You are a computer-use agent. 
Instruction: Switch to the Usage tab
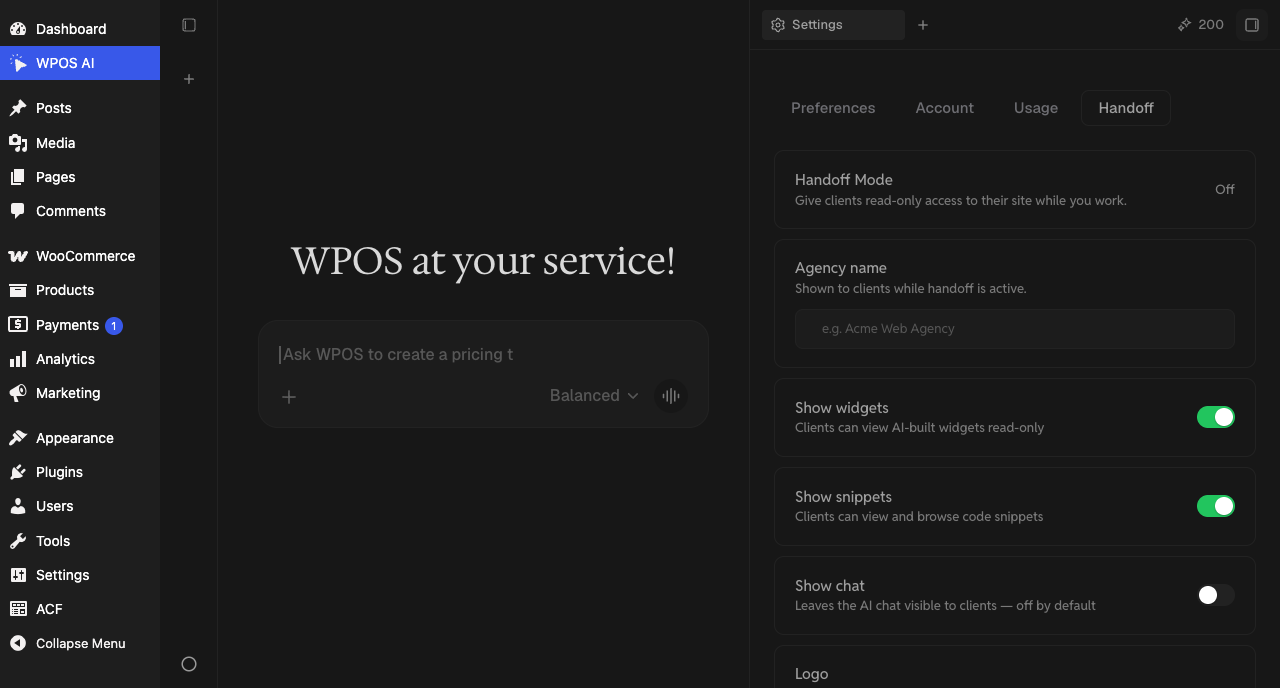(1036, 108)
